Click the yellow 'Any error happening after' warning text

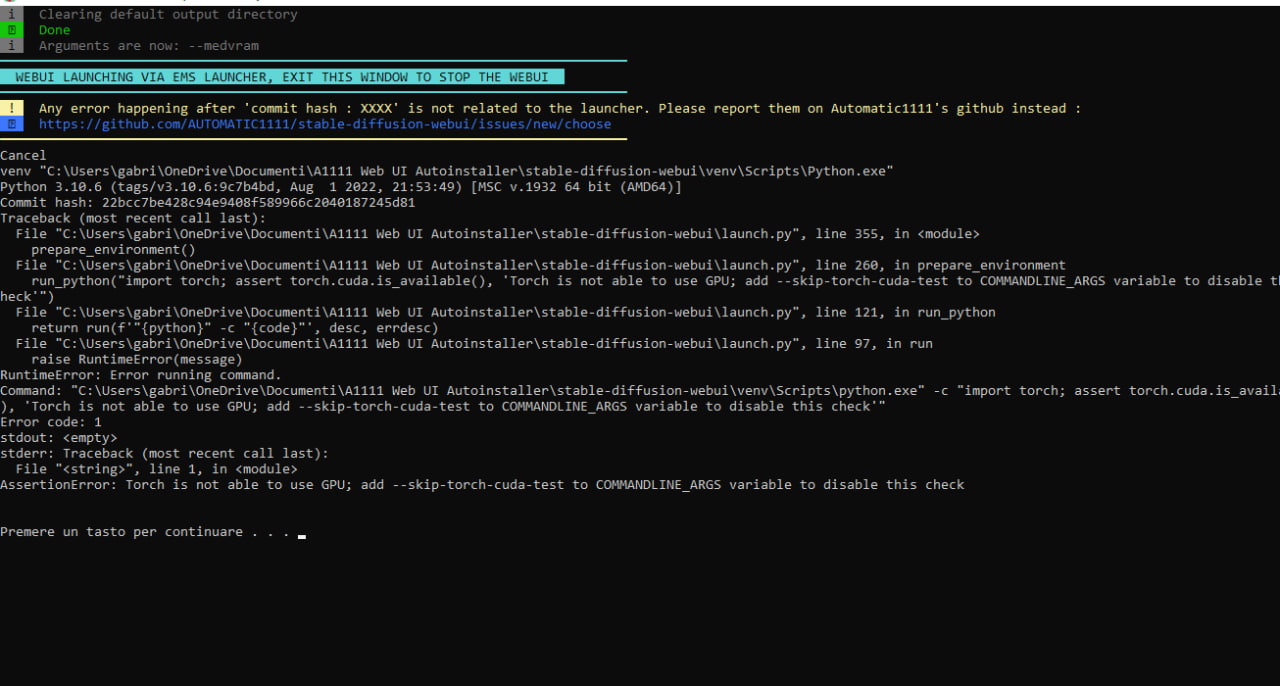(560, 108)
